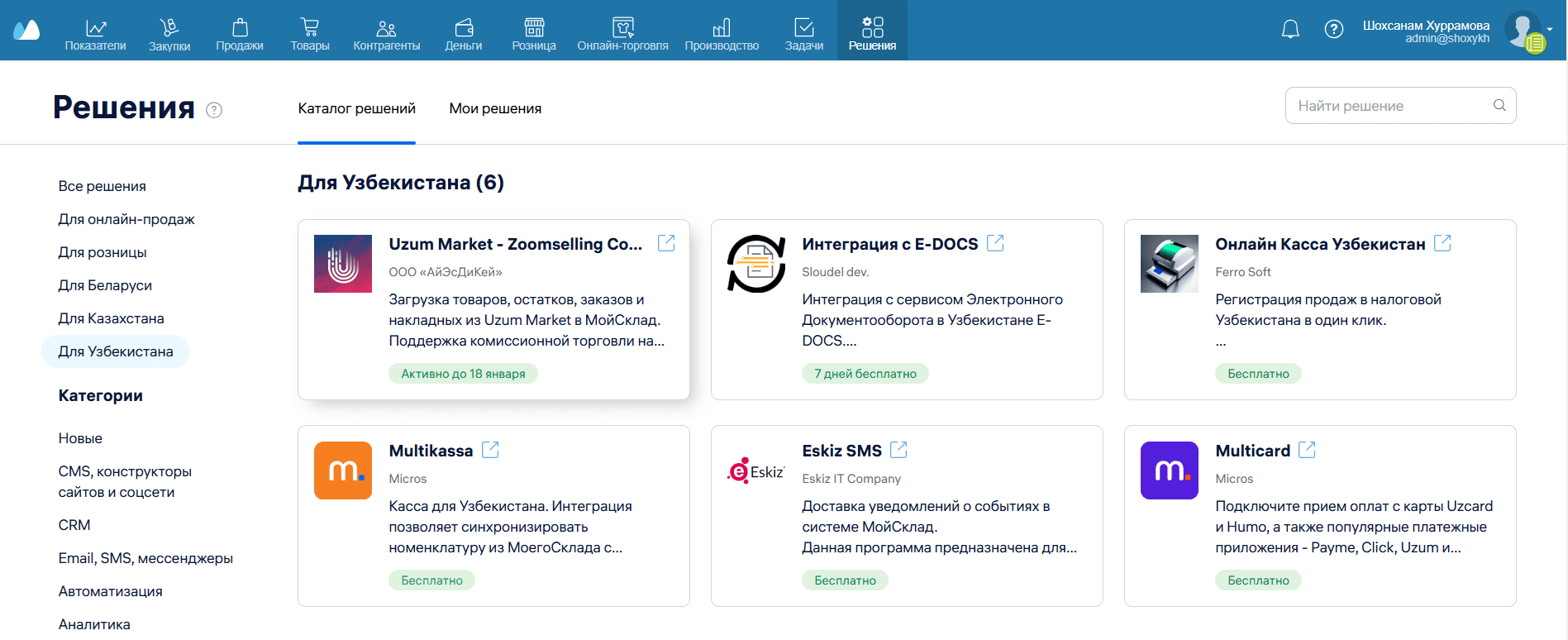Select Для Беларуси filter
This screenshot has width=1568, height=640.
105,285
